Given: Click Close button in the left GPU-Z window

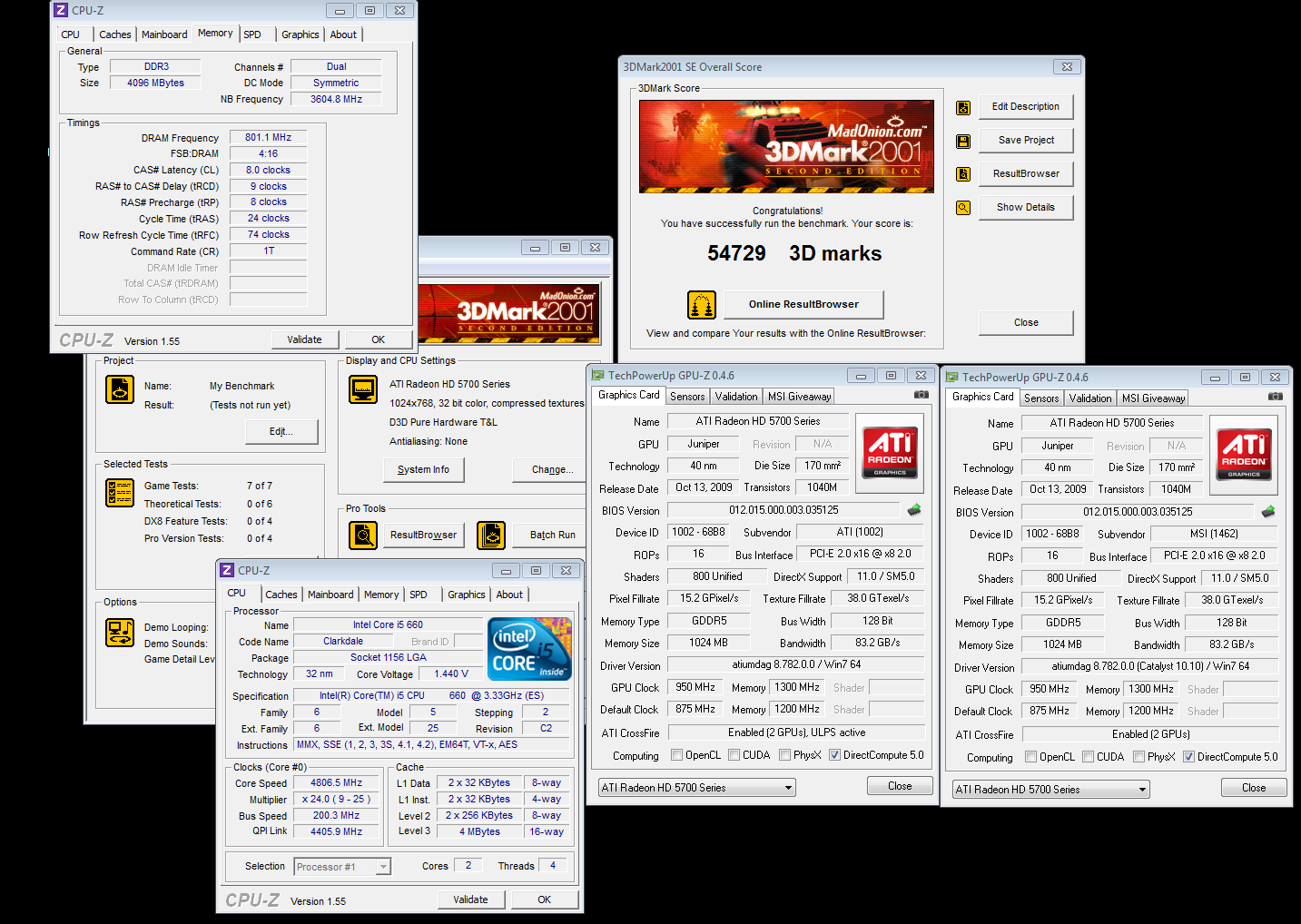Looking at the screenshot, I should tap(900, 786).
